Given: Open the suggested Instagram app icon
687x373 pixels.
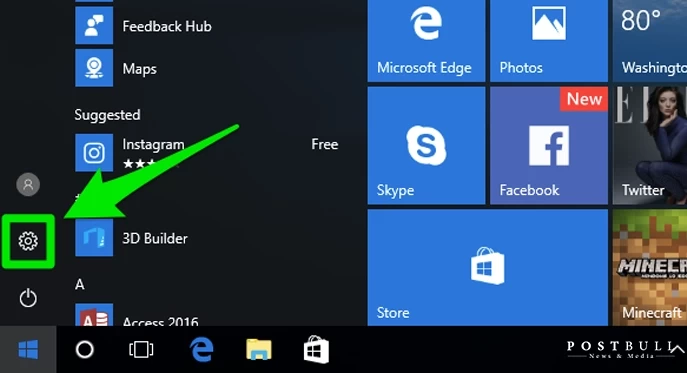Looking at the screenshot, I should pos(94,153).
